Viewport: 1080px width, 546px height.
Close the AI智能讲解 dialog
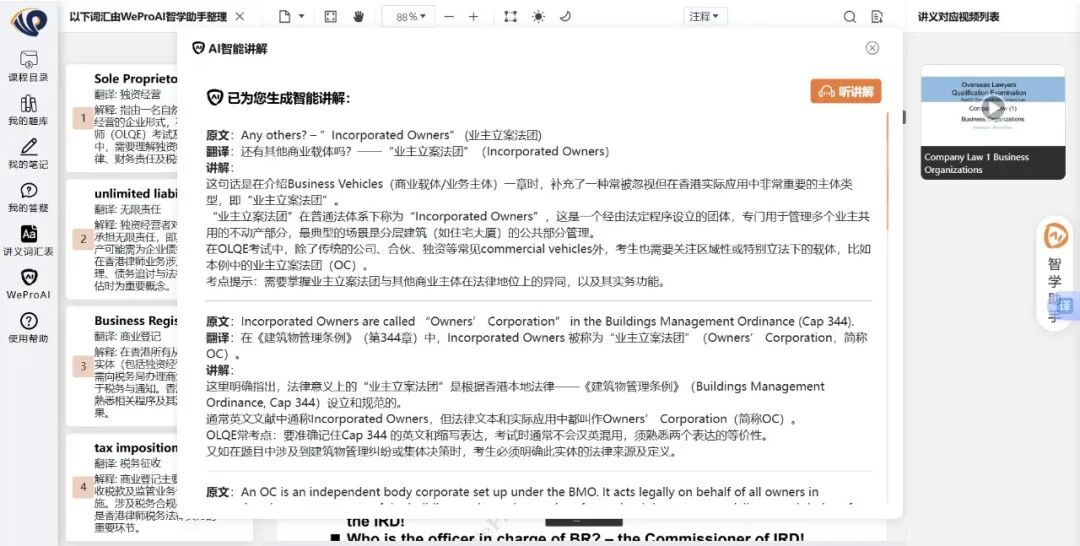(x=872, y=48)
